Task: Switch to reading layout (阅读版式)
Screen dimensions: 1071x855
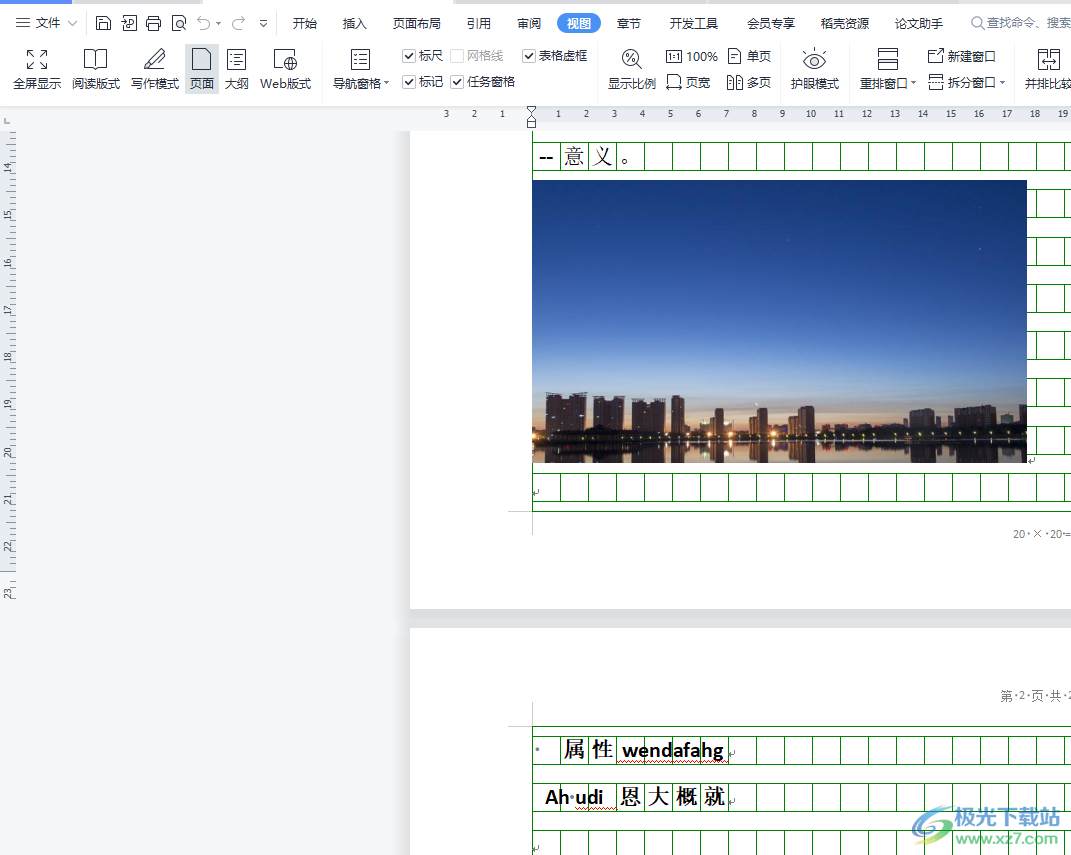Action: pos(96,69)
